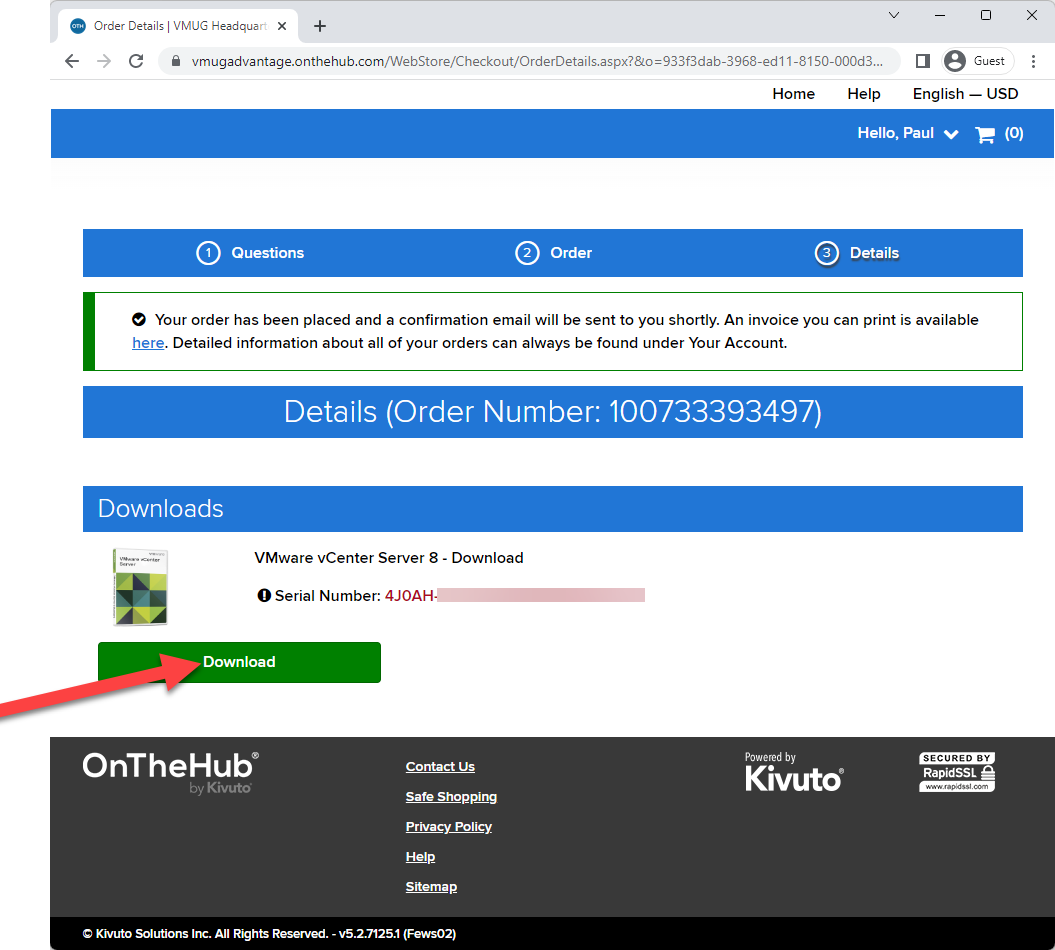The width and height of the screenshot is (1055, 950).
Task: Click the VMware vCenter Server 8 title
Action: point(389,558)
